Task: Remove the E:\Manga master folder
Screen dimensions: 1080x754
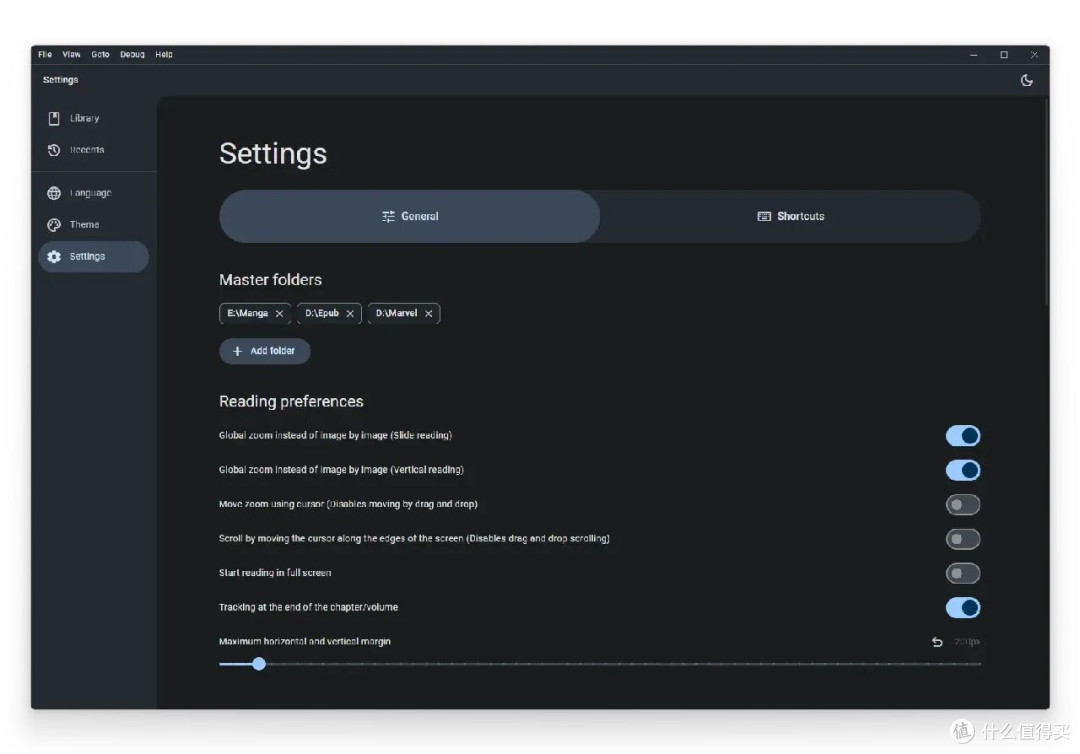Action: (x=279, y=314)
